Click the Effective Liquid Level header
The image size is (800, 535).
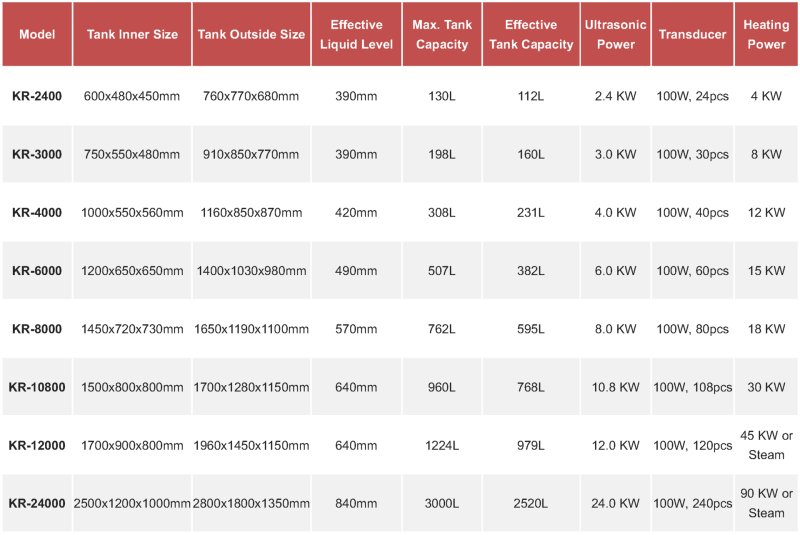(x=358, y=34)
